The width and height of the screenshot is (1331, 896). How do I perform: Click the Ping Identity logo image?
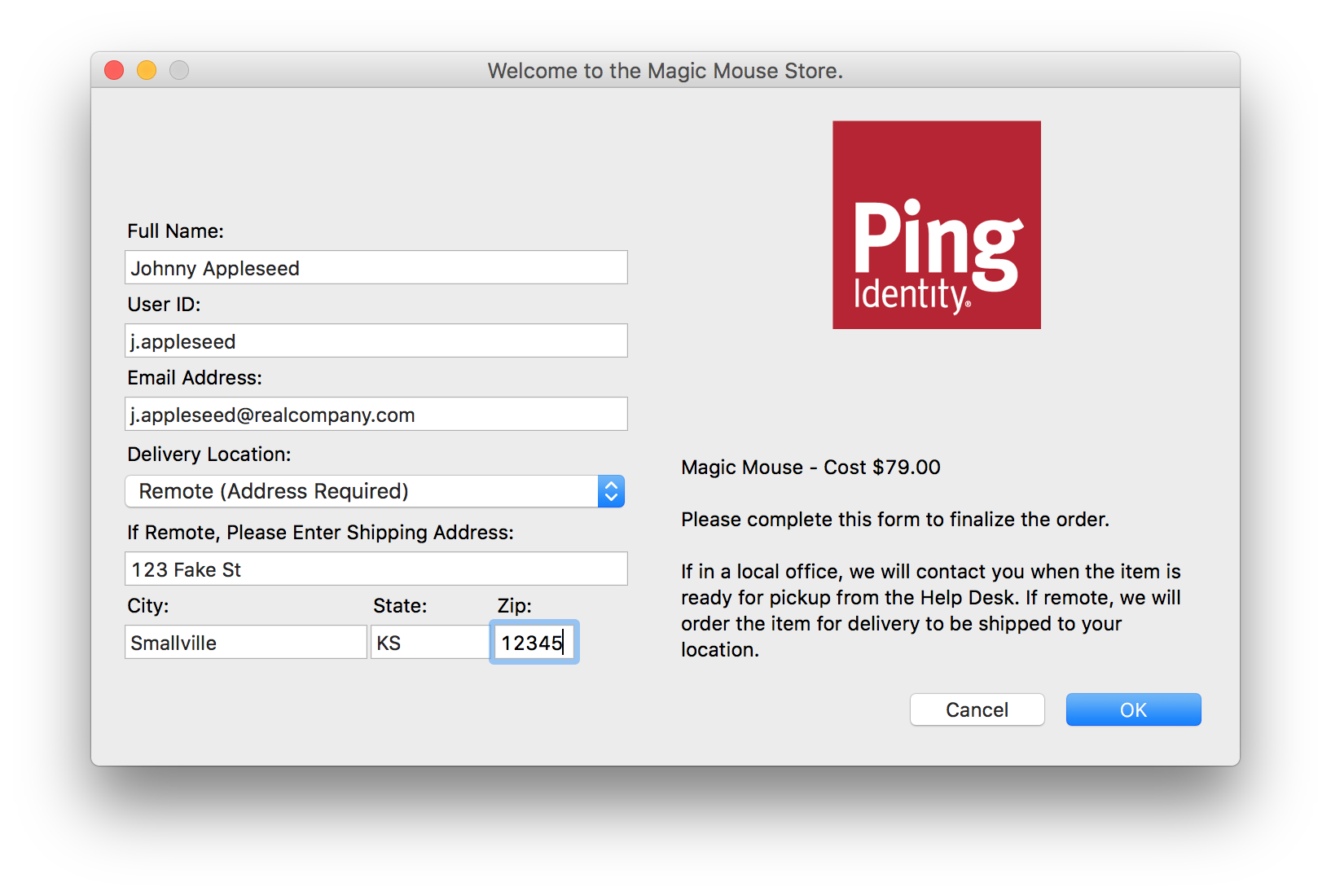point(936,225)
